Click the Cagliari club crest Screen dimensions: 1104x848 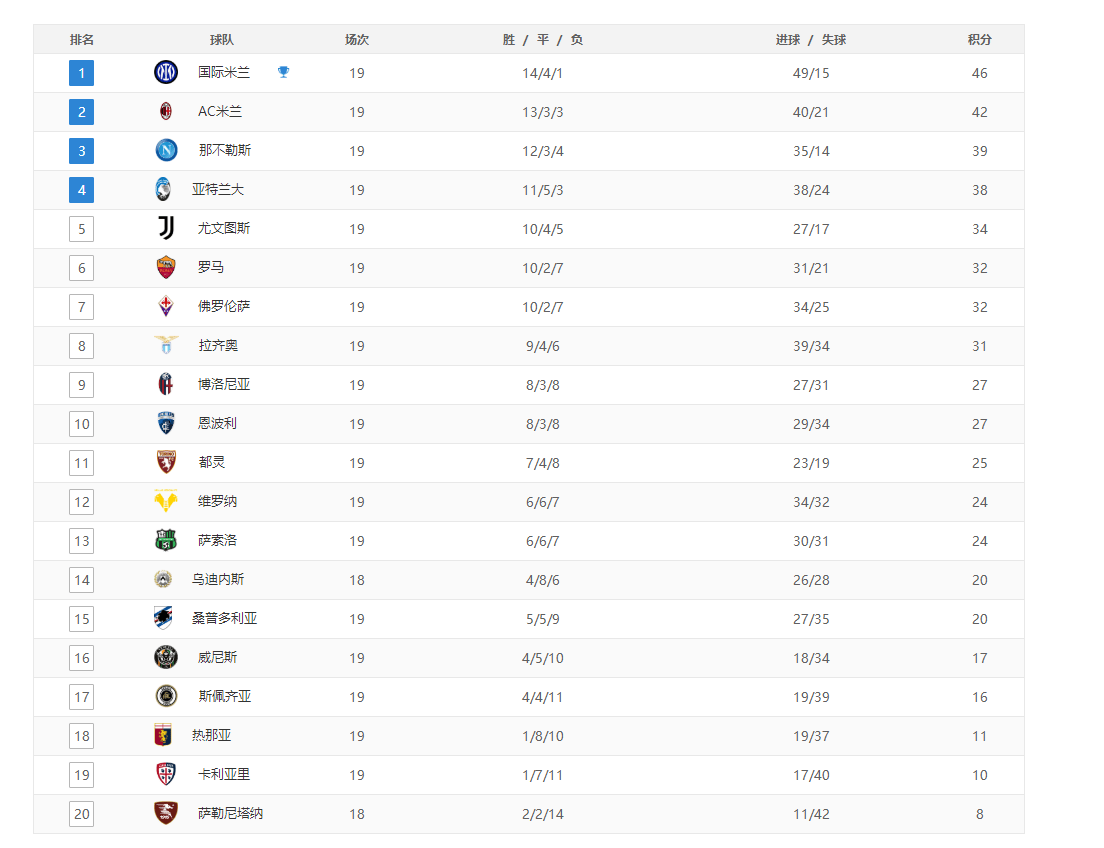166,774
